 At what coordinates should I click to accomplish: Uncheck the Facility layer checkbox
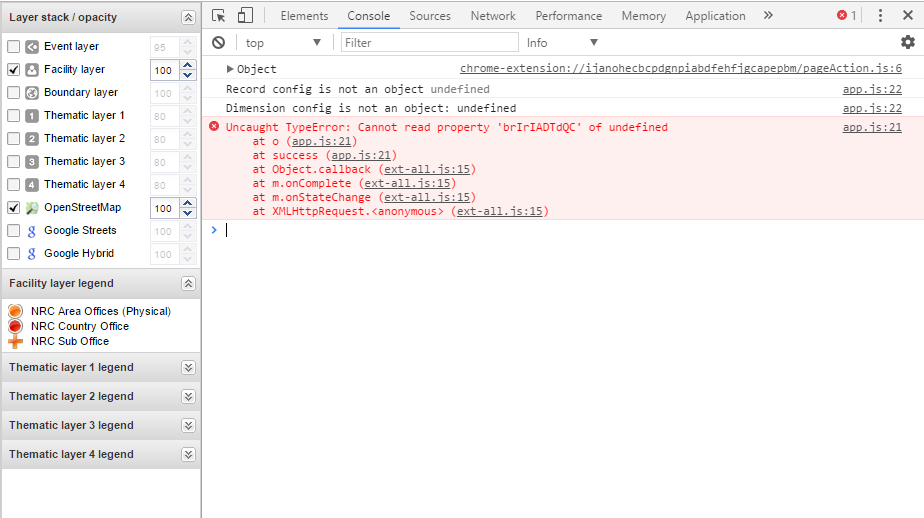click(14, 70)
